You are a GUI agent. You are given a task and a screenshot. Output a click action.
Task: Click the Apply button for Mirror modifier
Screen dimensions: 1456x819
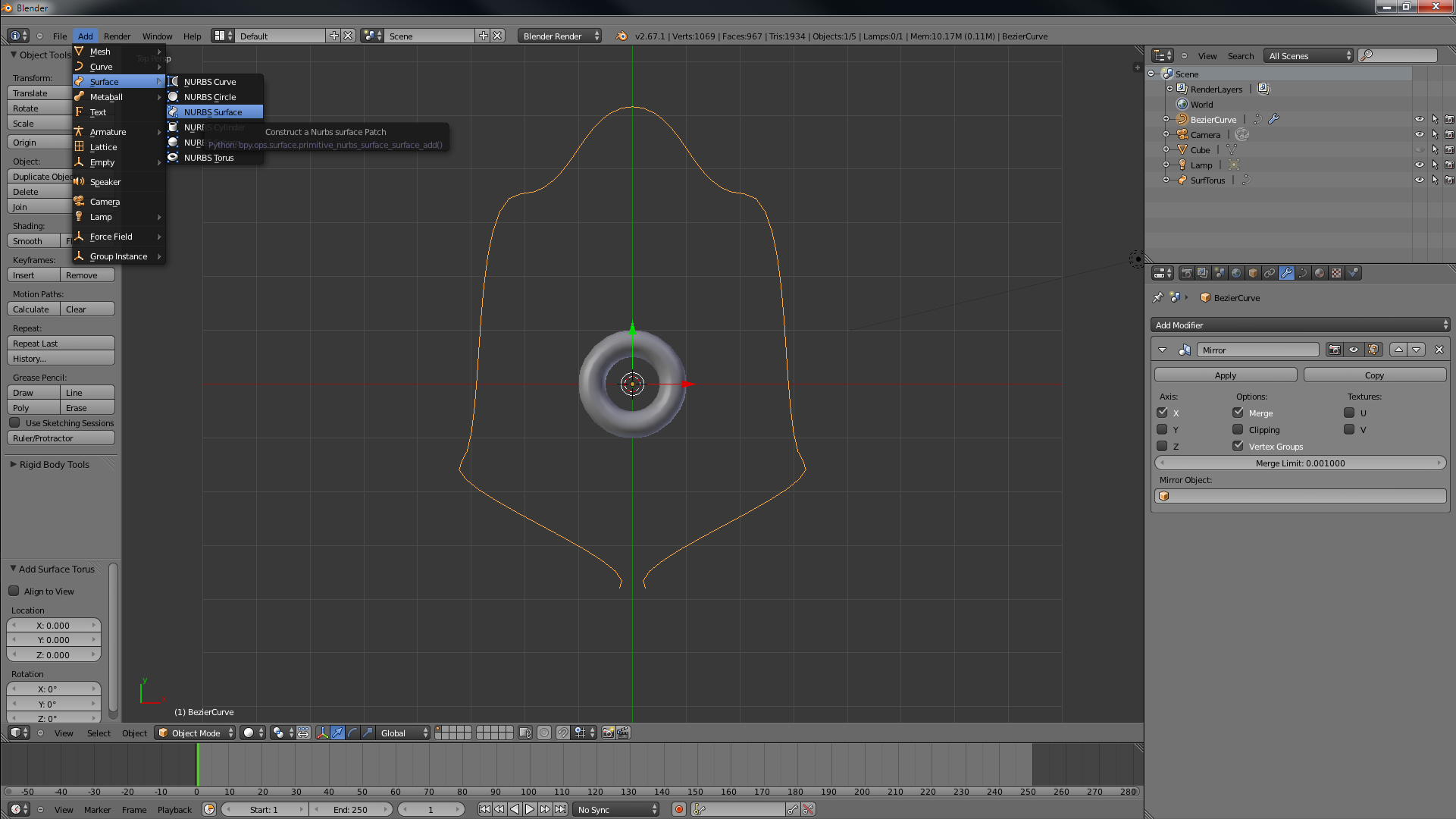[x=1225, y=376]
